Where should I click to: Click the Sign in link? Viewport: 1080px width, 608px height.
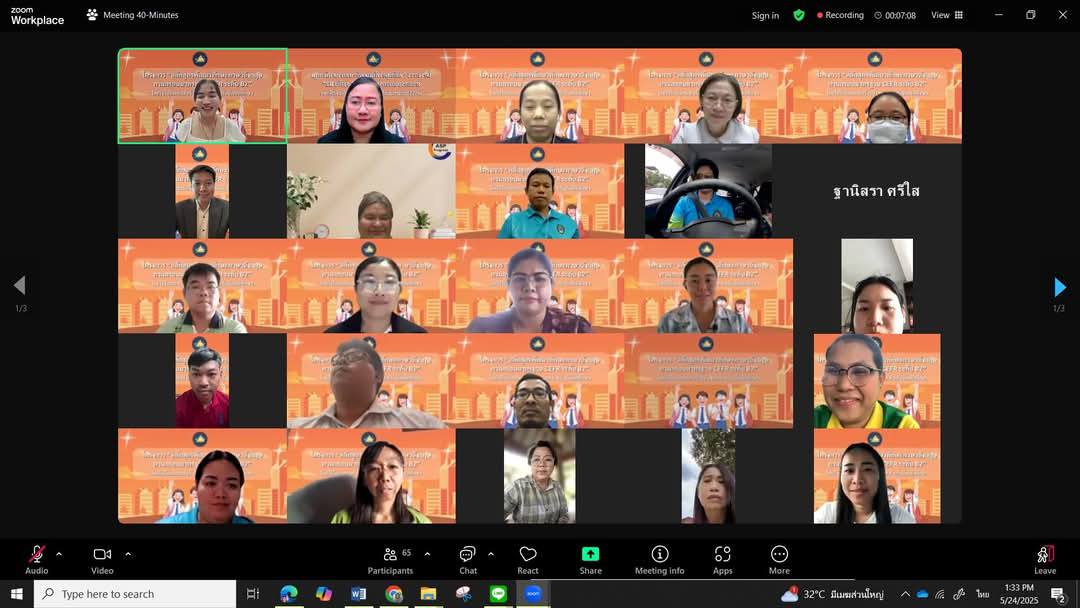[765, 15]
